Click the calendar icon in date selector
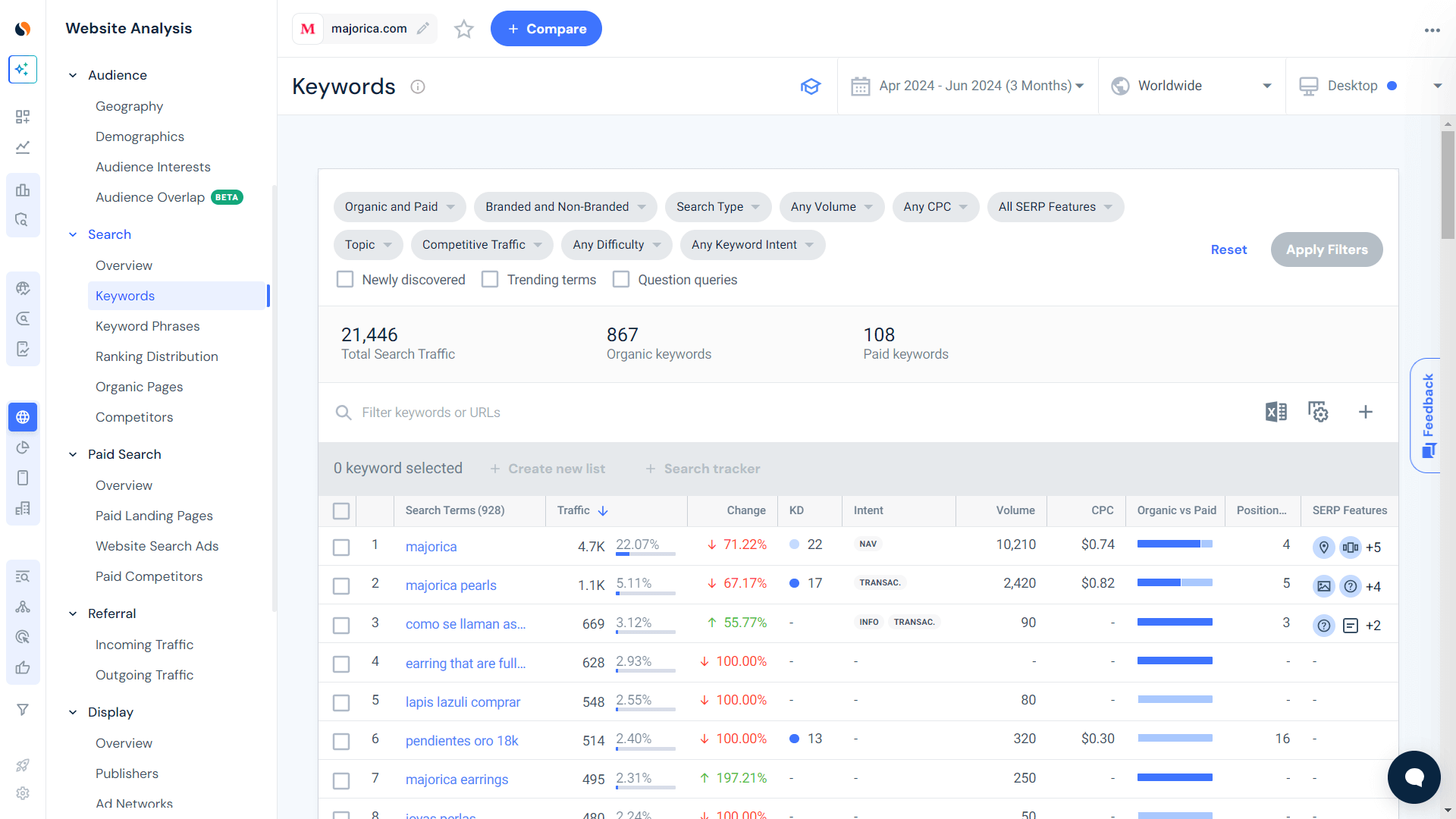The width and height of the screenshot is (1456, 819). [861, 86]
